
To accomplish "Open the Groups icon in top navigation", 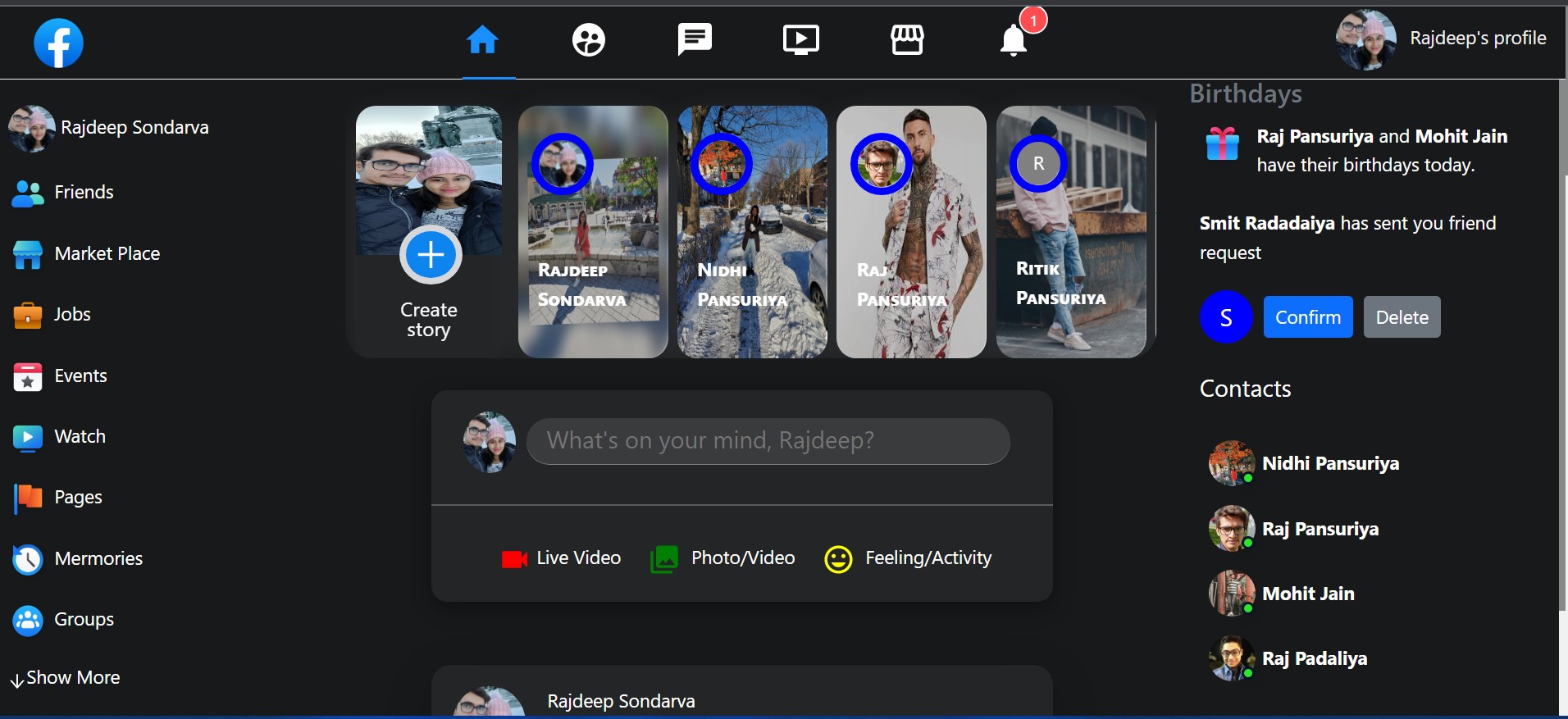I will (x=588, y=39).
